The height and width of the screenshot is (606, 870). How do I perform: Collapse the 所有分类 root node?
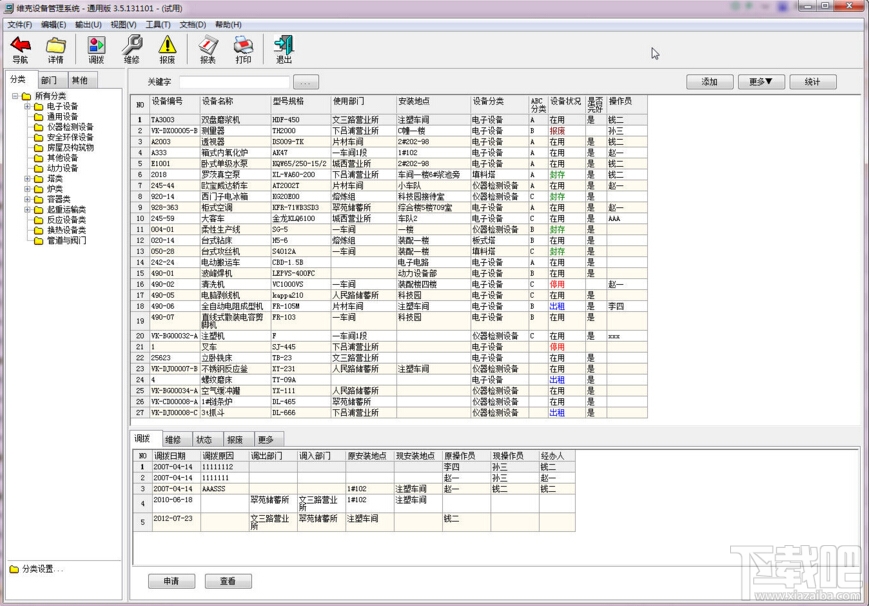coord(15,96)
